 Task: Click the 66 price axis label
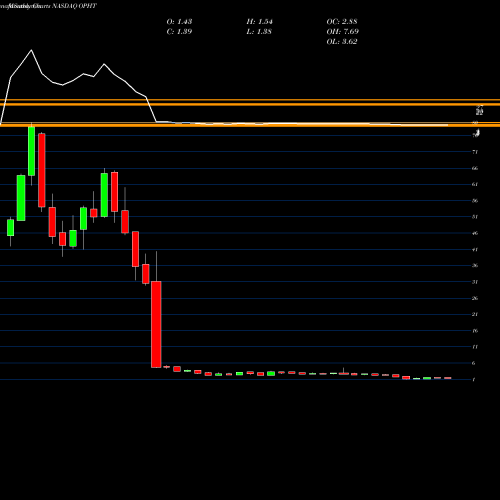coord(475,168)
